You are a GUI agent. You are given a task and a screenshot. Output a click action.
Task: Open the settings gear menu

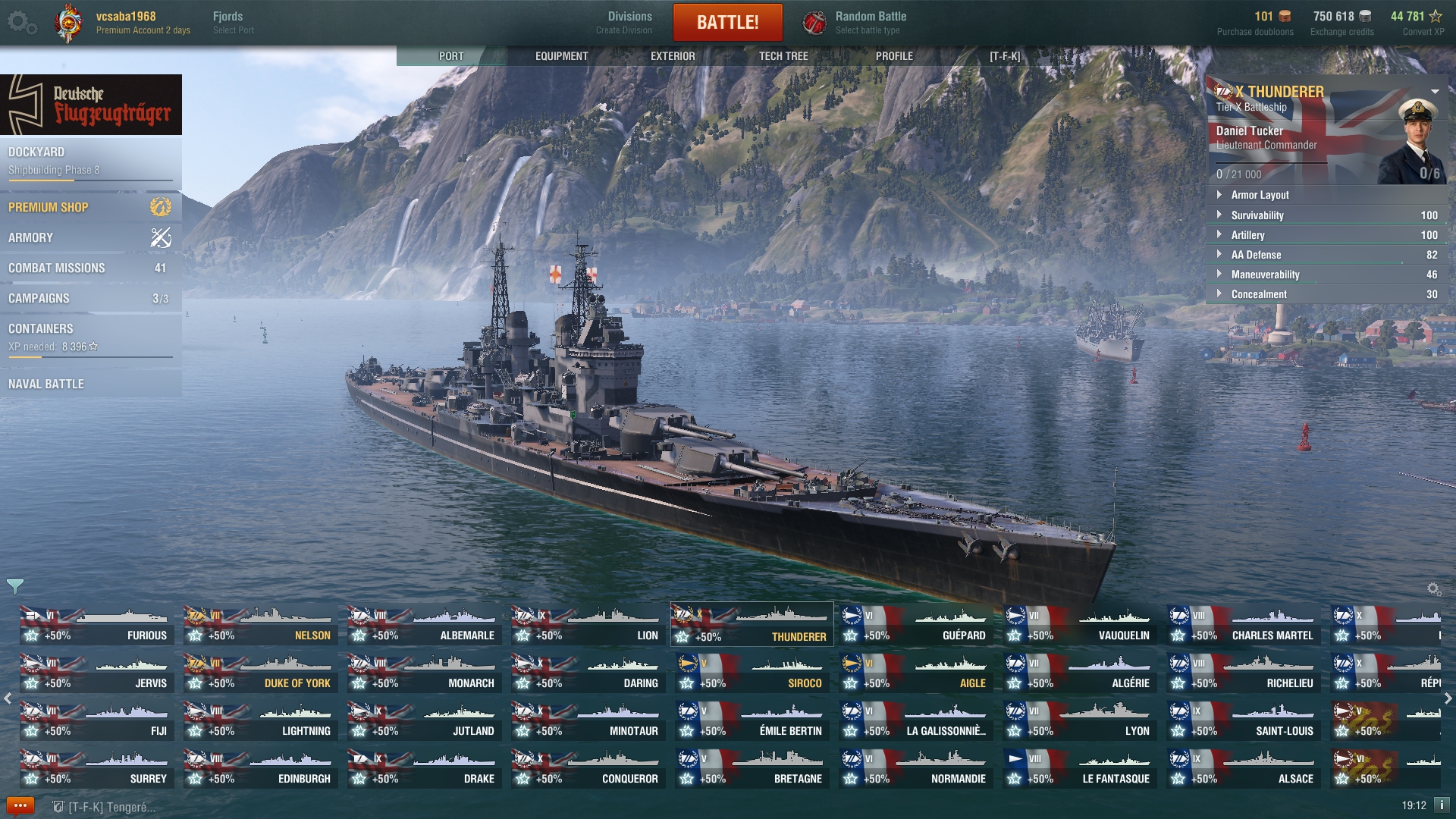tap(21, 23)
